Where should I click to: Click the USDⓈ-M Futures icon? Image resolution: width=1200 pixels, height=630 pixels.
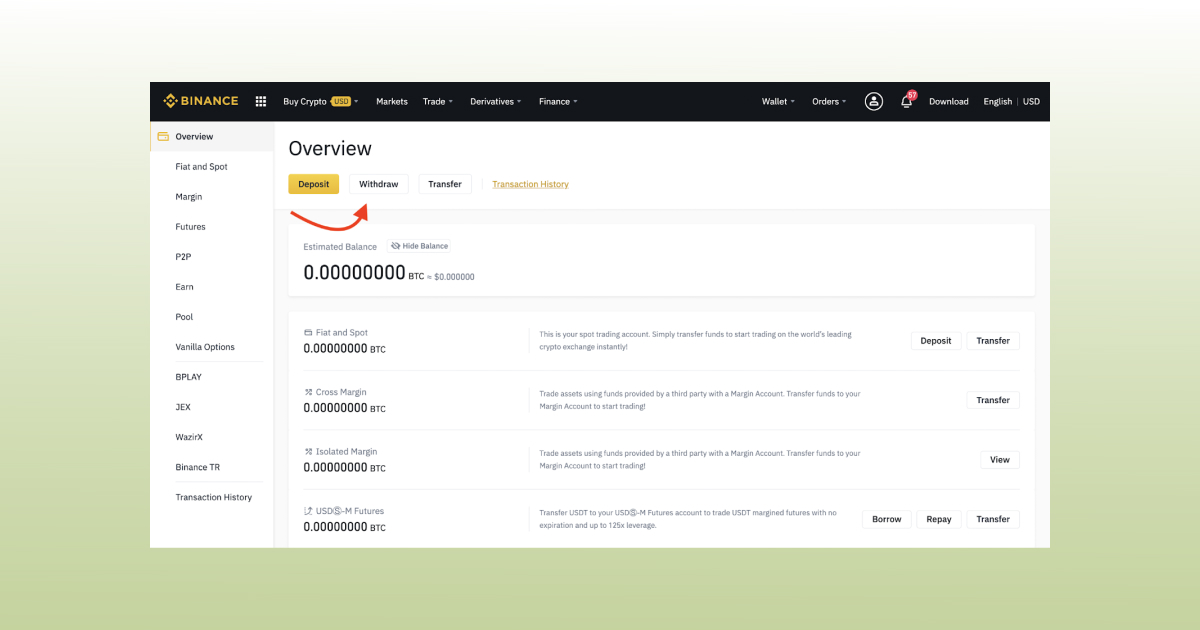click(308, 511)
